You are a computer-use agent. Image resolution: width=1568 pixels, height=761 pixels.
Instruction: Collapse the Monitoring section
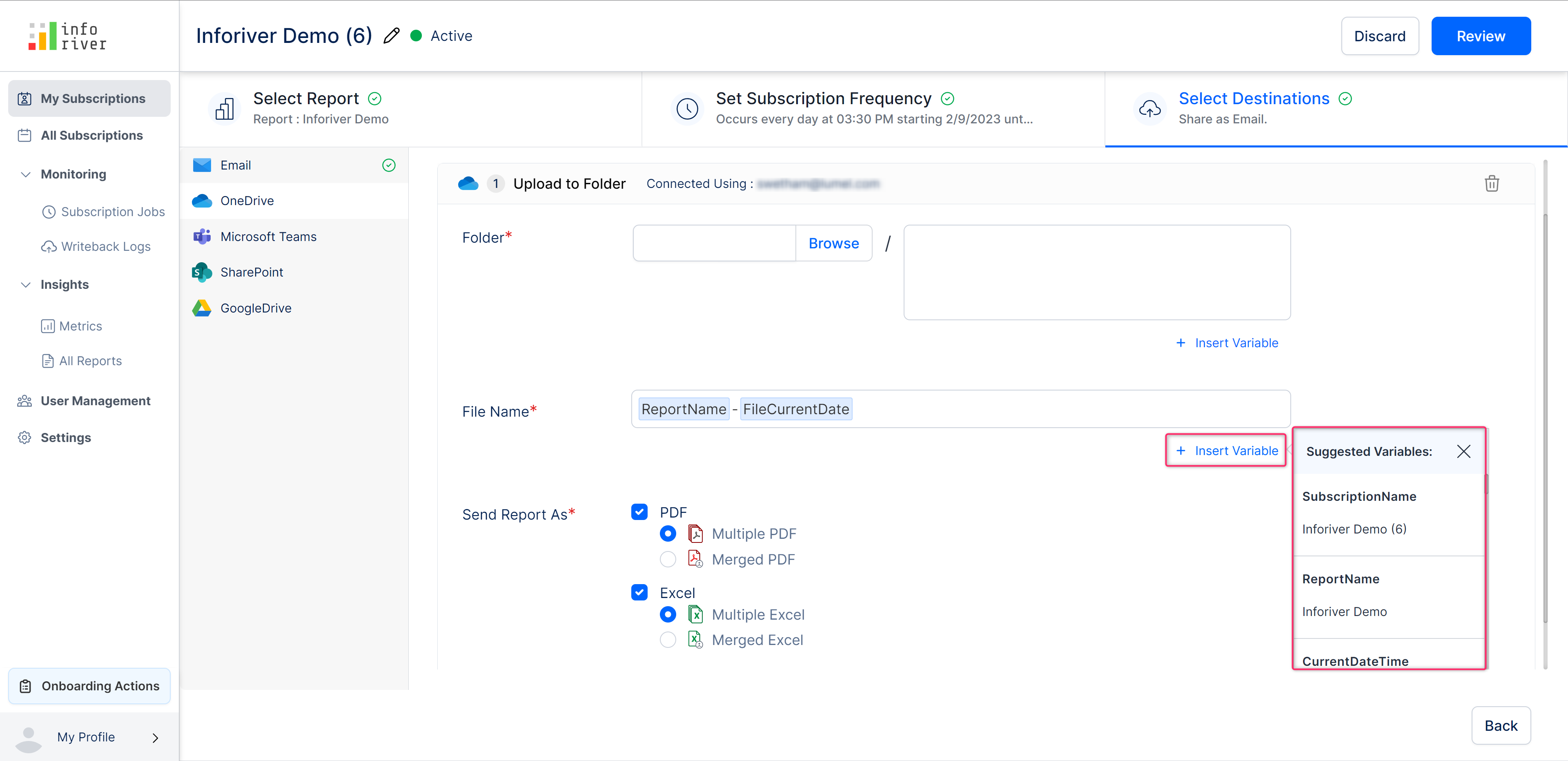click(x=26, y=174)
